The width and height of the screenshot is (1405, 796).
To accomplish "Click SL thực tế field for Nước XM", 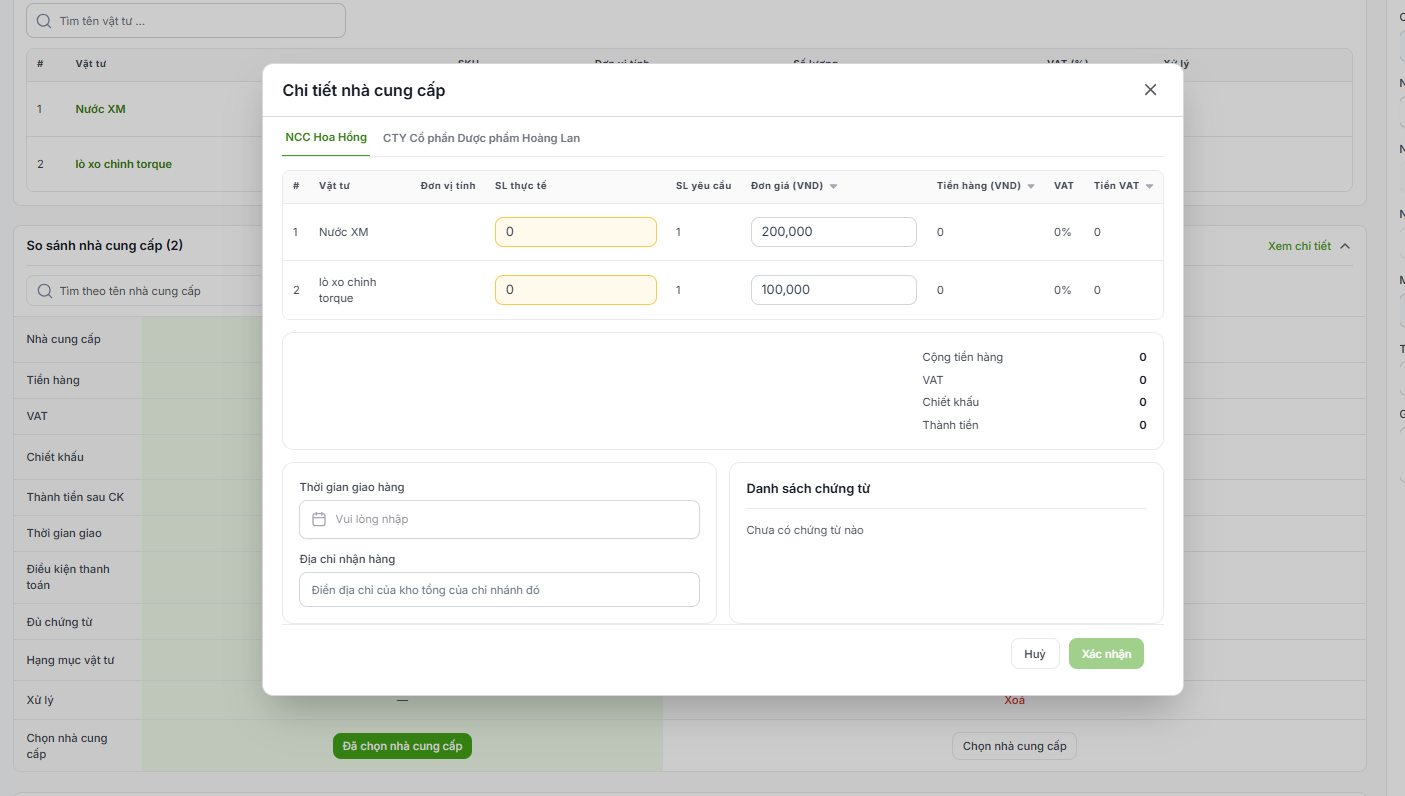I will tap(576, 232).
